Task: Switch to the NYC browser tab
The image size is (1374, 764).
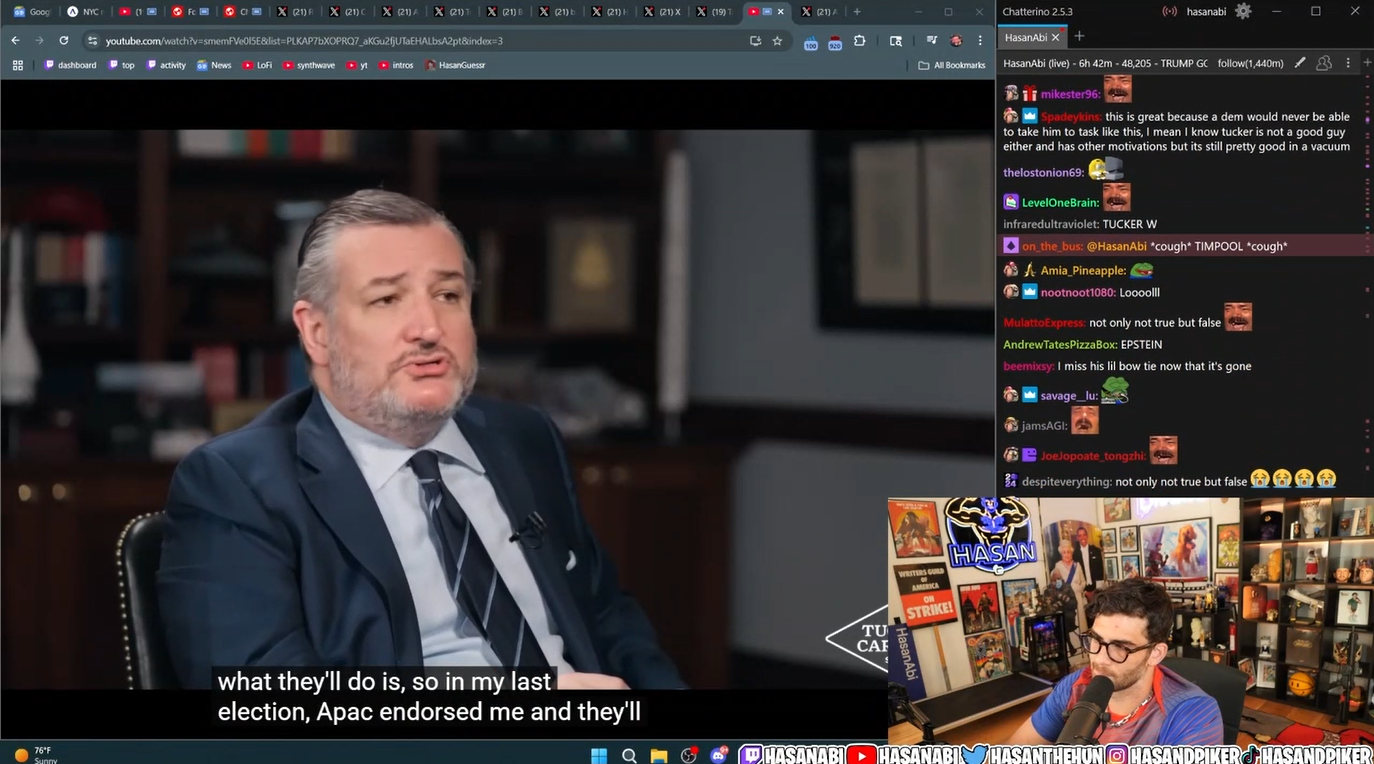Action: (x=85, y=12)
